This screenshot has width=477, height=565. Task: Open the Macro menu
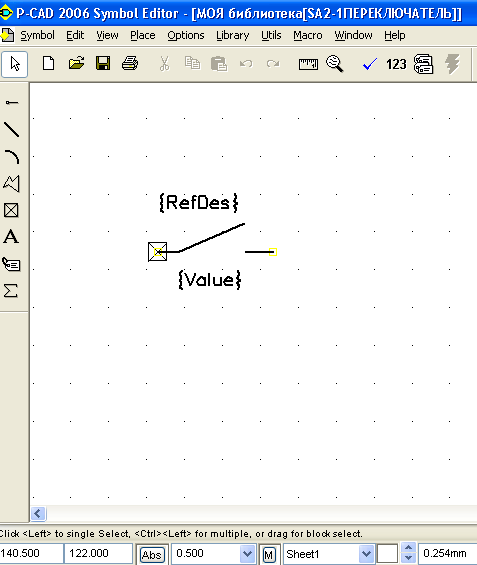[308, 35]
